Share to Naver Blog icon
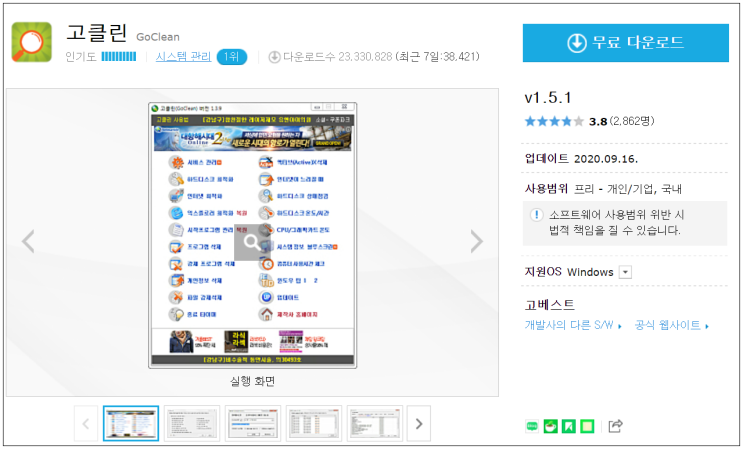The height and width of the screenshot is (449, 743). (x=532, y=426)
